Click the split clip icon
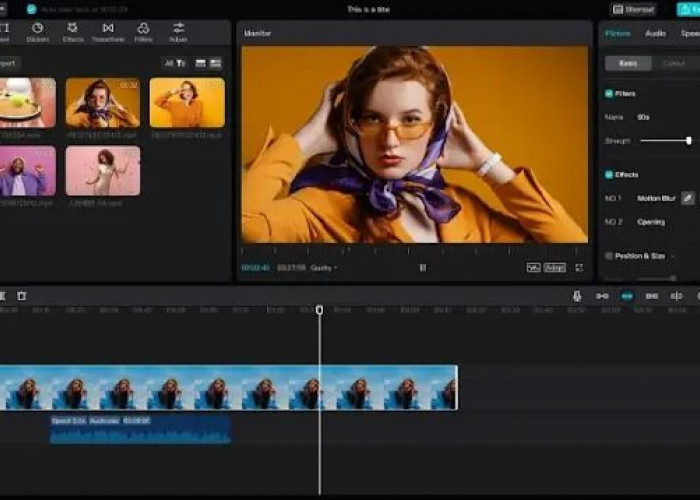 point(2,296)
